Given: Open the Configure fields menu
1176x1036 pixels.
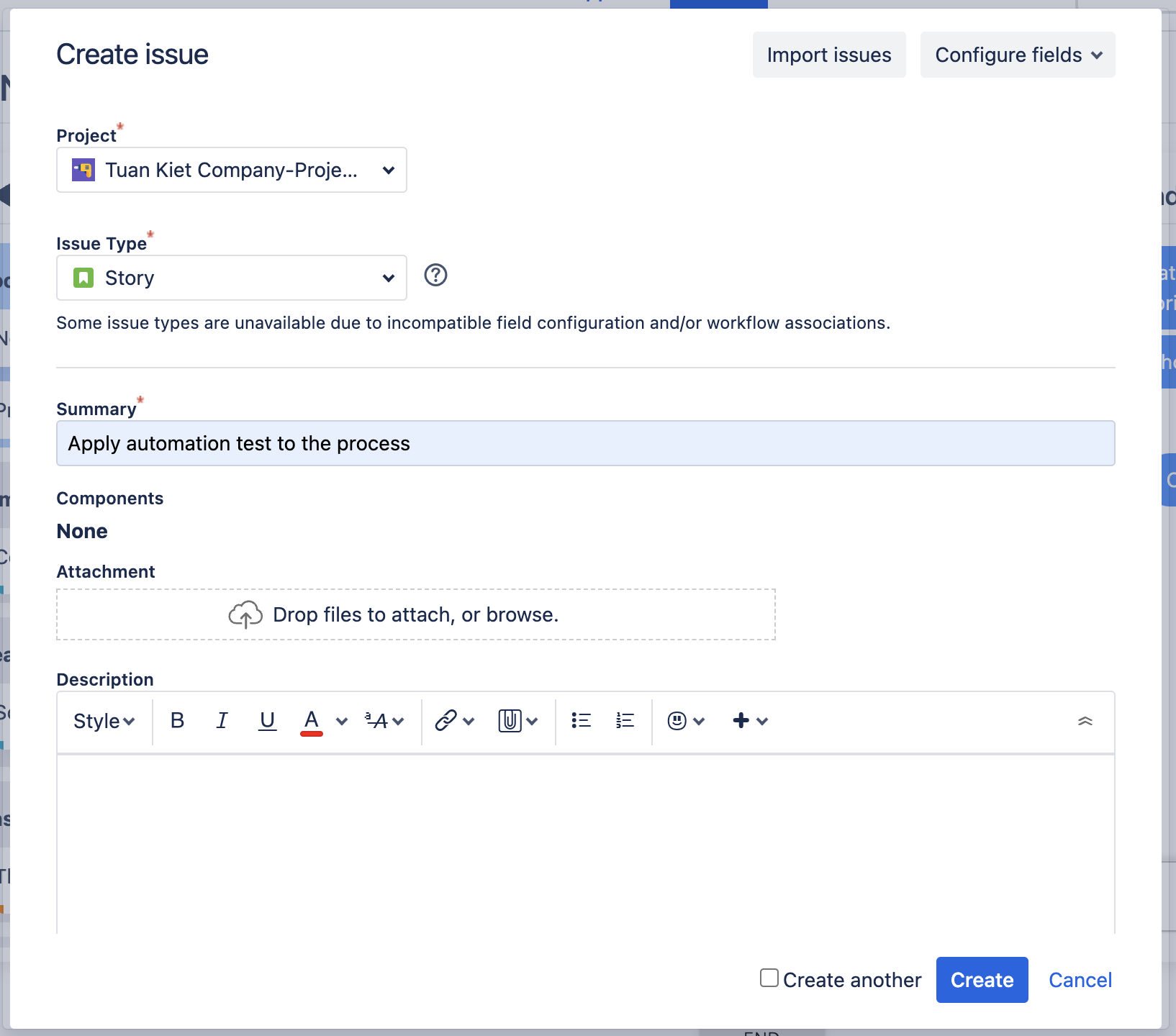Looking at the screenshot, I should (1017, 55).
